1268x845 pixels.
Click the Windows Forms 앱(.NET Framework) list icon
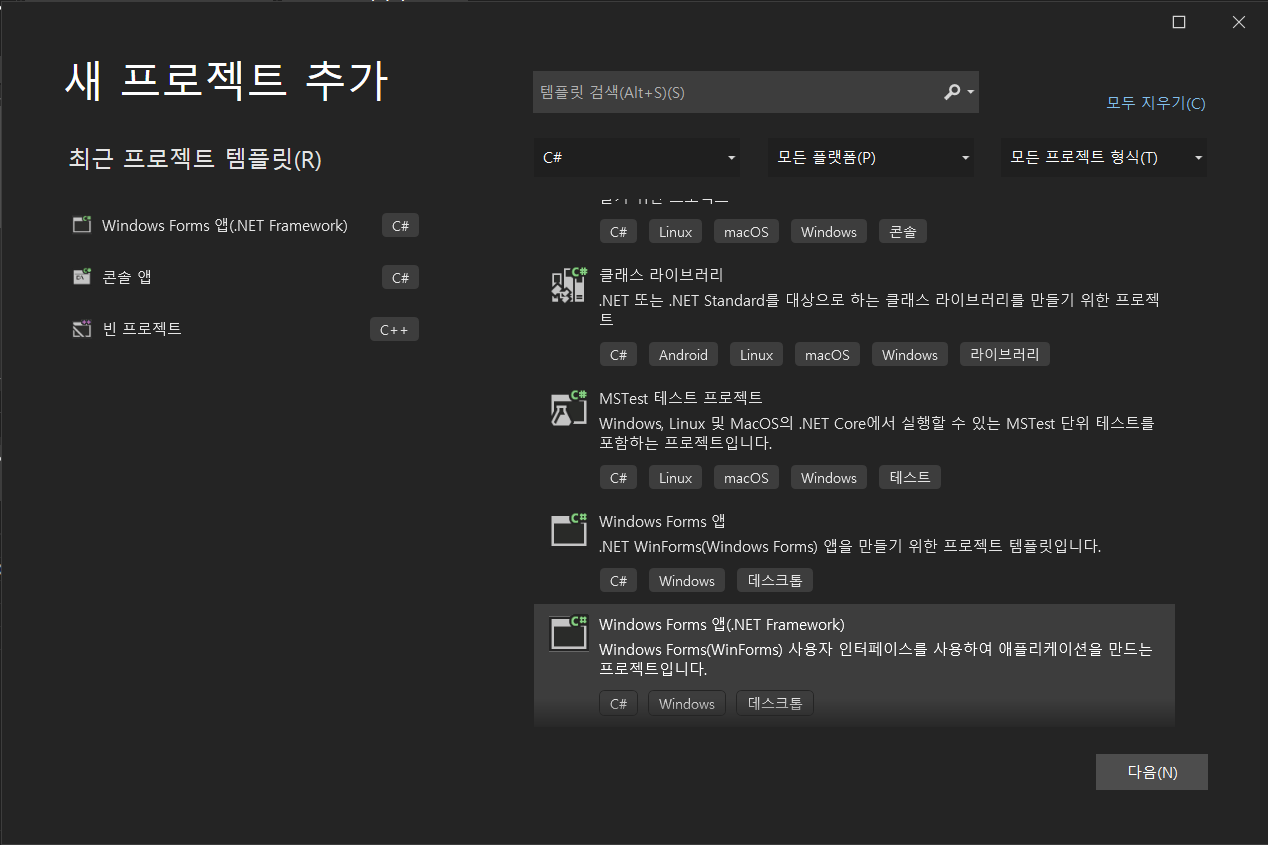click(569, 634)
